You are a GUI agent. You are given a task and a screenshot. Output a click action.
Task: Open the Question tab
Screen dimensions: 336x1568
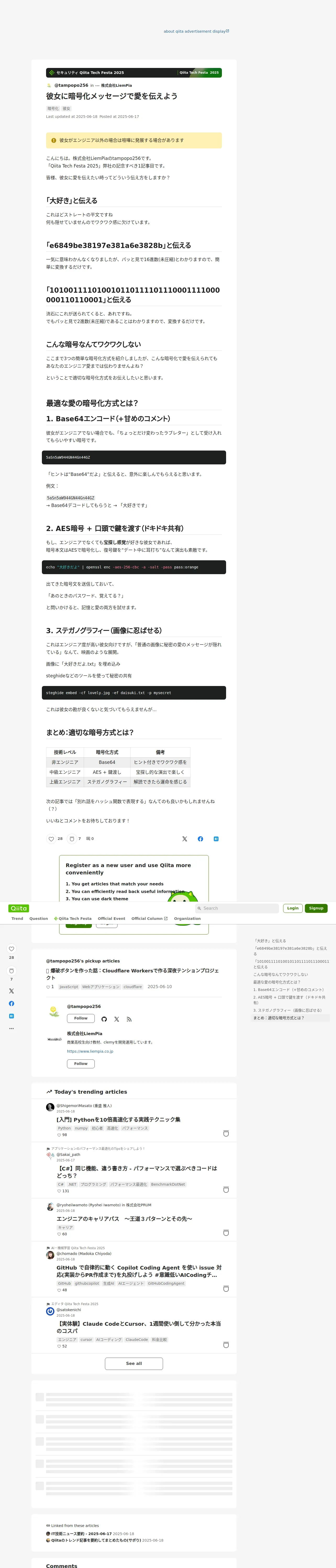[38, 919]
